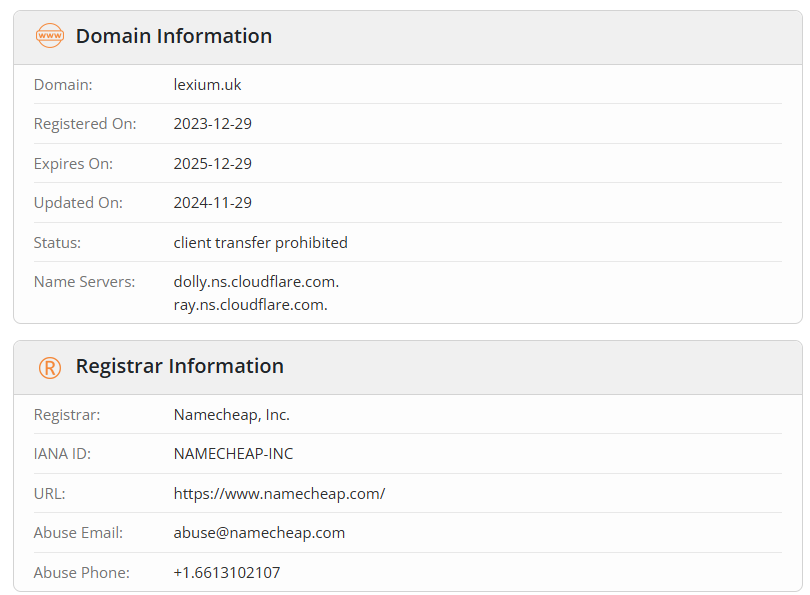
Task: Click the IANA ID label
Action: (x=62, y=454)
